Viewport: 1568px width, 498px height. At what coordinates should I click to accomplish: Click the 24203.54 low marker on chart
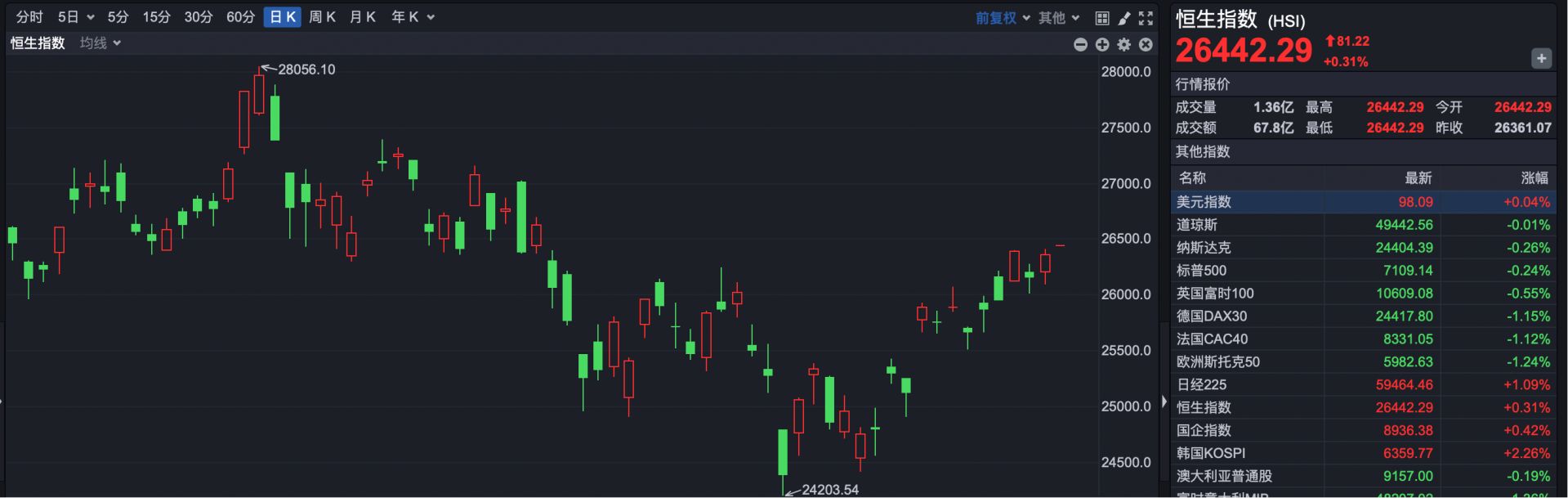830,490
